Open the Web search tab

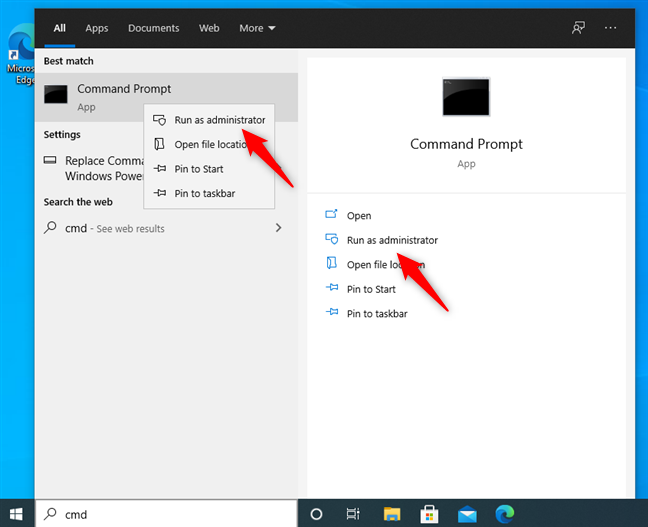209,28
